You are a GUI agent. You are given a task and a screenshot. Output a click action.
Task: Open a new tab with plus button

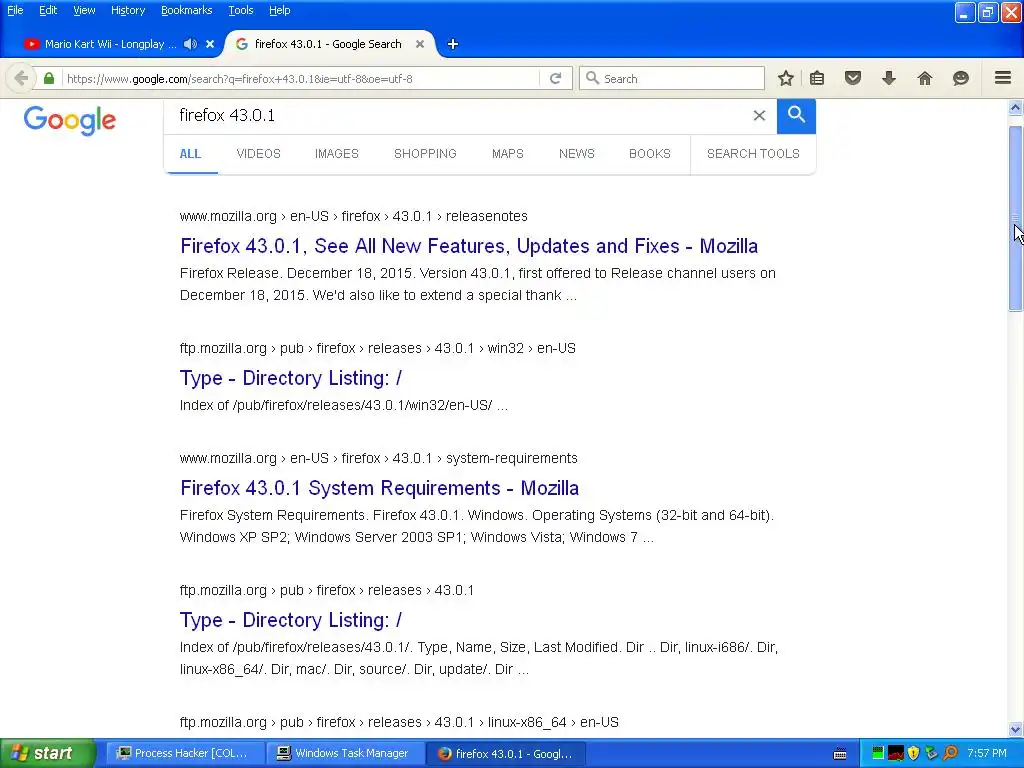[453, 44]
